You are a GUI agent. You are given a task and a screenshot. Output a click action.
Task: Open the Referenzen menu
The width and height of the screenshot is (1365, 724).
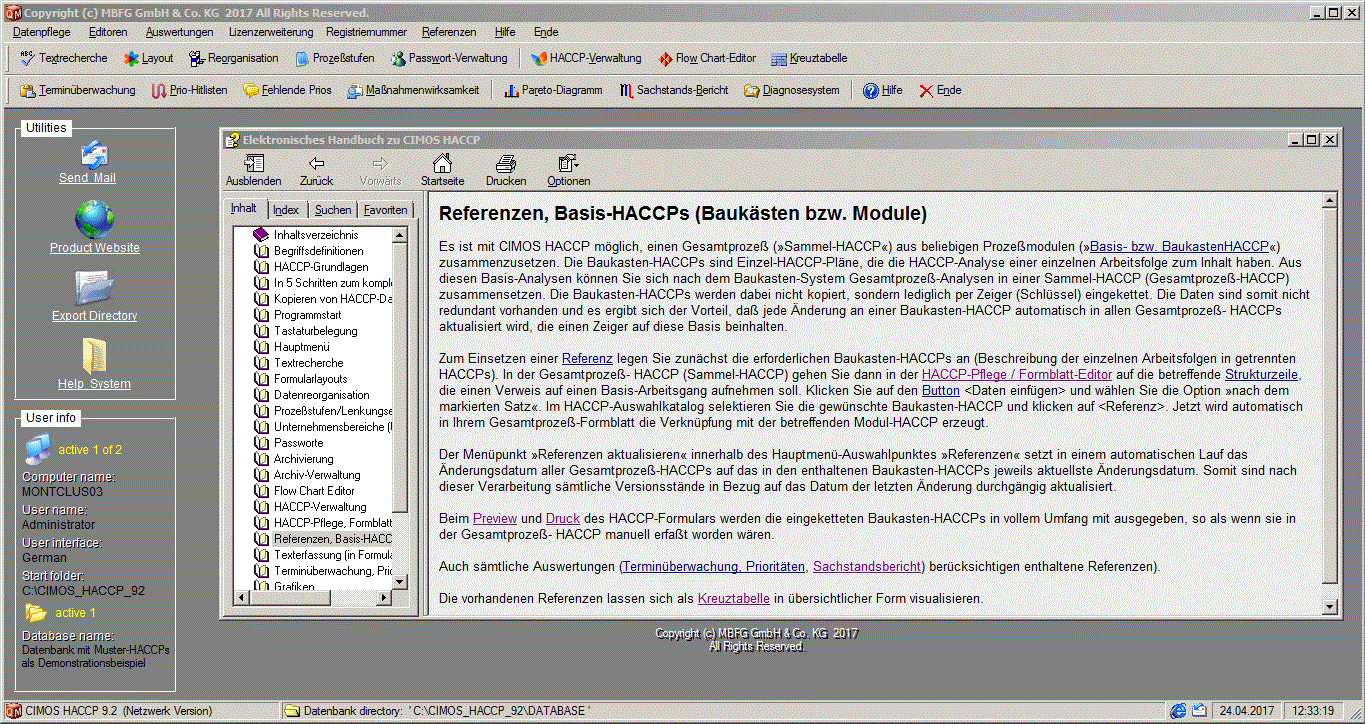tap(449, 32)
